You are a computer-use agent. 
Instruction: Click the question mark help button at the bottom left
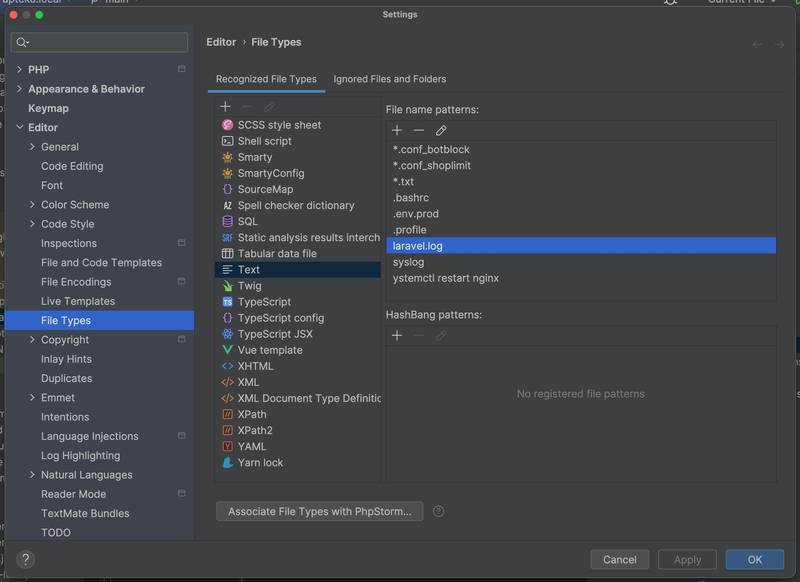(26, 560)
